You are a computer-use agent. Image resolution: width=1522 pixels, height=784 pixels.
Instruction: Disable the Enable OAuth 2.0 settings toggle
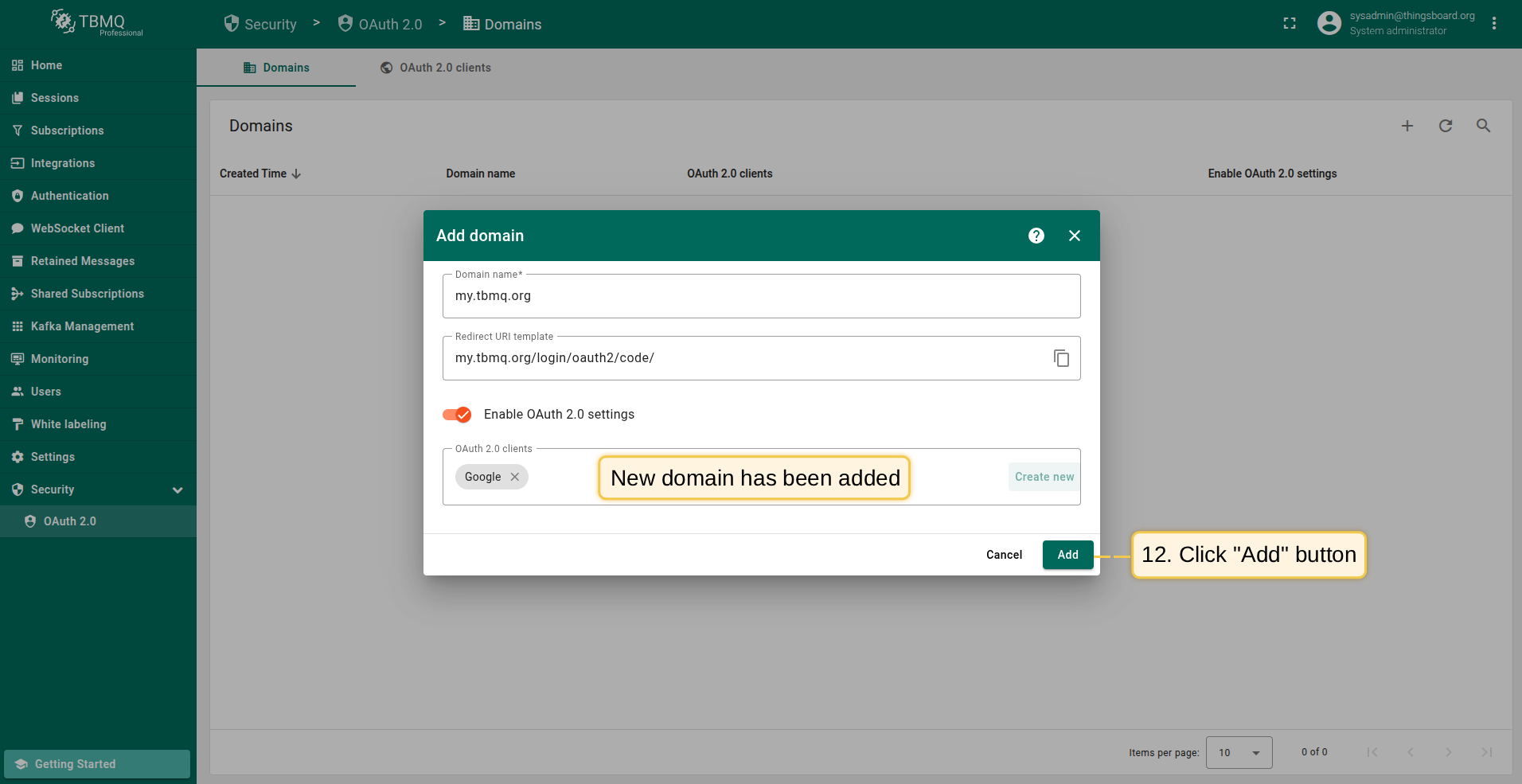[x=457, y=415]
